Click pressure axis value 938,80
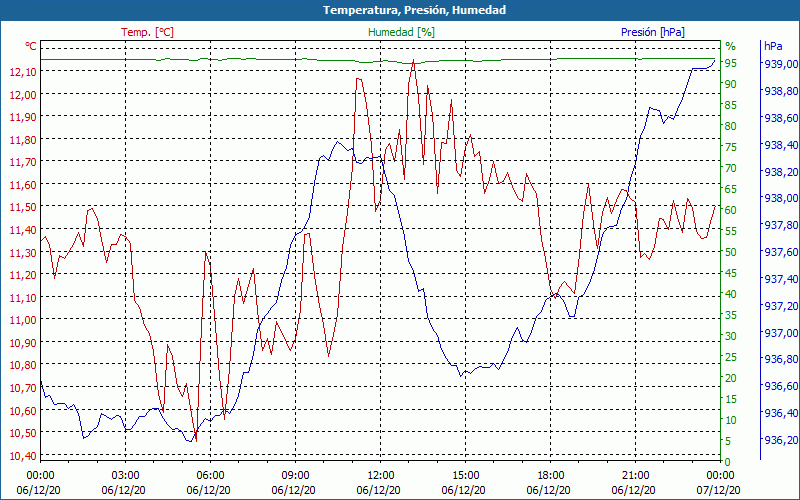Image resolution: width=800 pixels, height=500 pixels. pyautogui.click(x=779, y=91)
